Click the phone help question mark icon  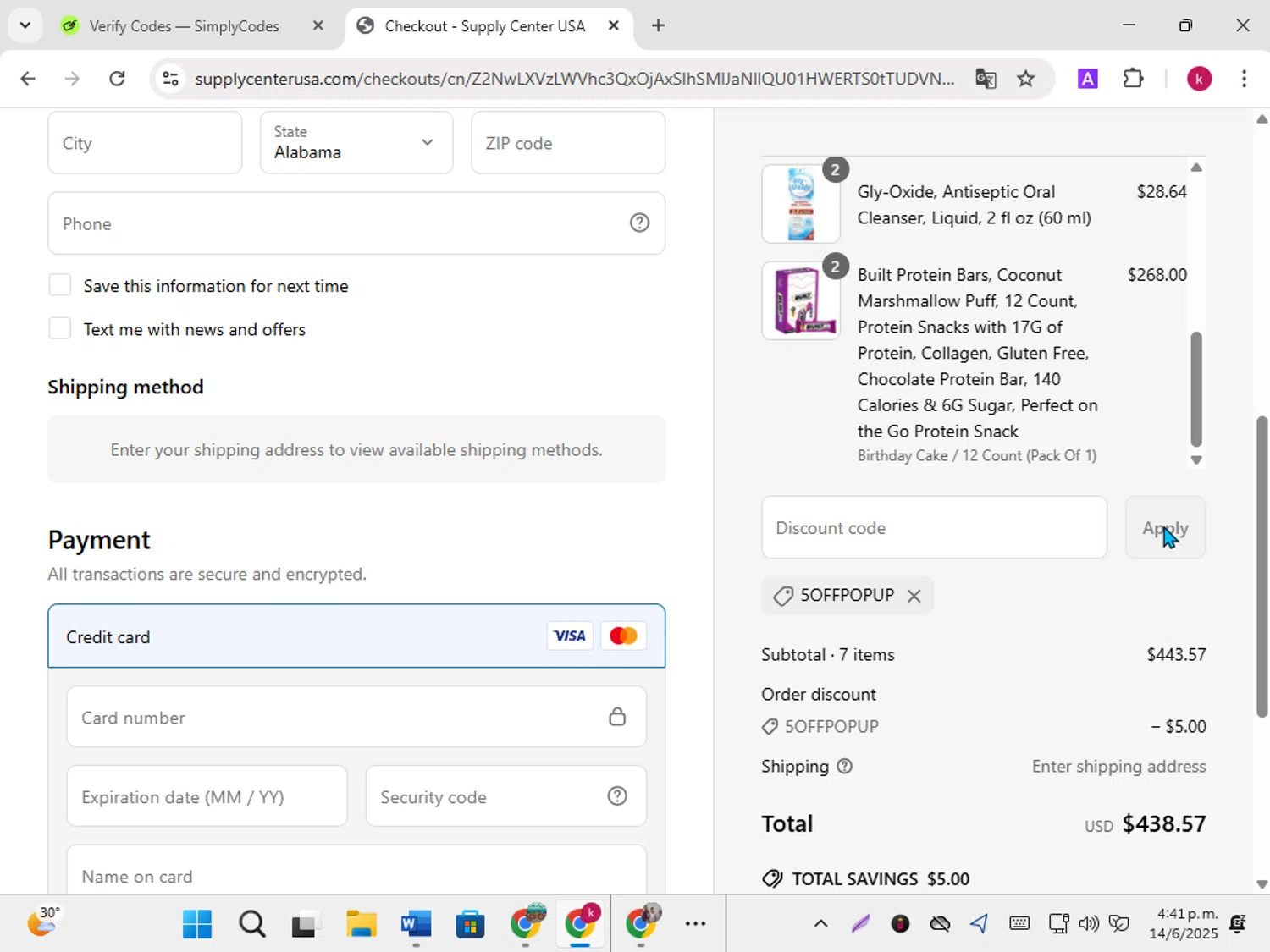(x=640, y=223)
